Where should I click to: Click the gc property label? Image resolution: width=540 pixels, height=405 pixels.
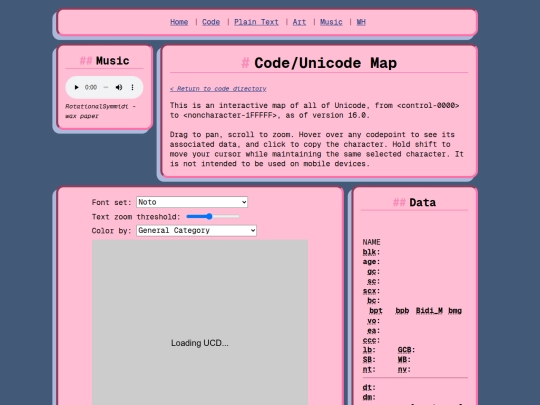373,272
